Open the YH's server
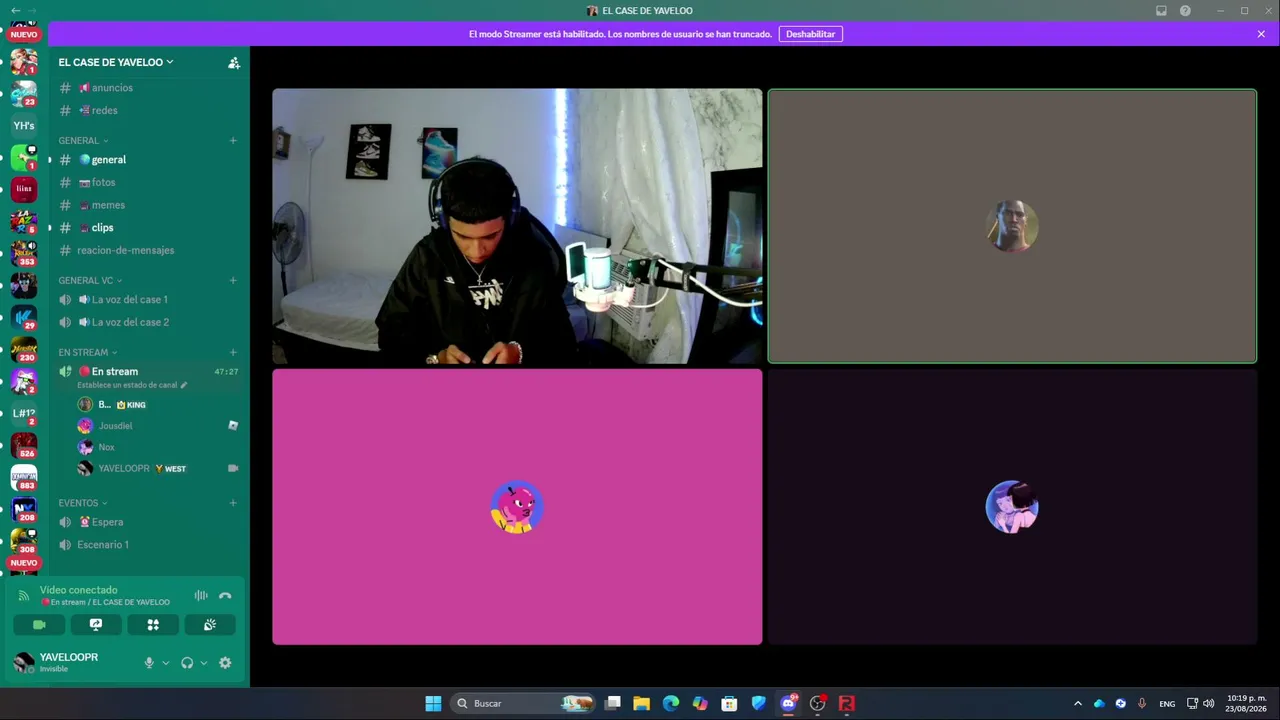The image size is (1280, 720). coord(24,126)
